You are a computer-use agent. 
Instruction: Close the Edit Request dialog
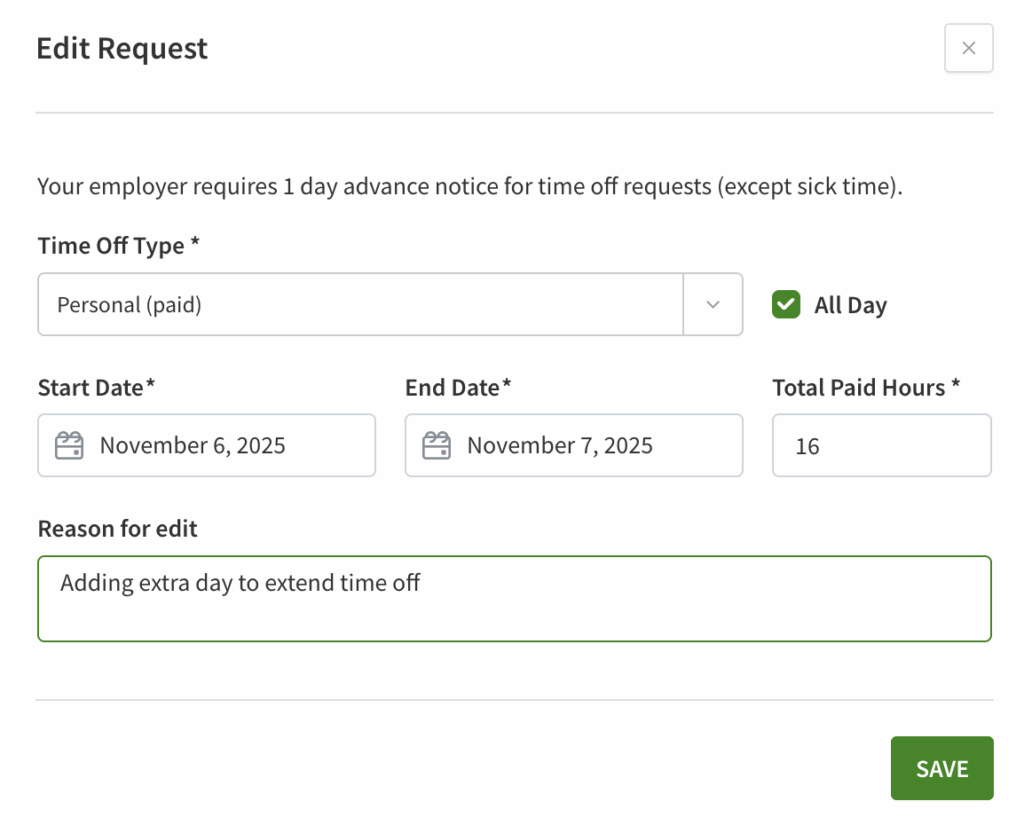pyautogui.click(x=968, y=48)
